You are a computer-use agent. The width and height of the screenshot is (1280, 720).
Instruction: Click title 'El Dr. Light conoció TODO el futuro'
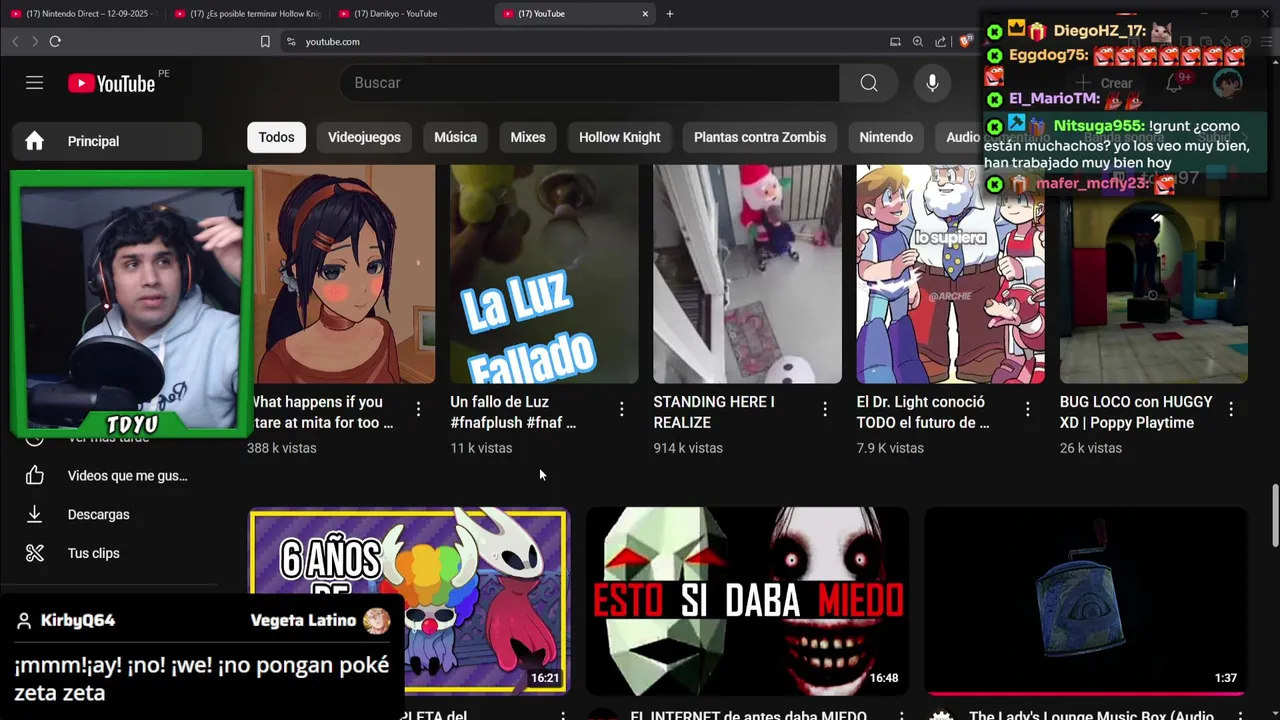(x=923, y=412)
